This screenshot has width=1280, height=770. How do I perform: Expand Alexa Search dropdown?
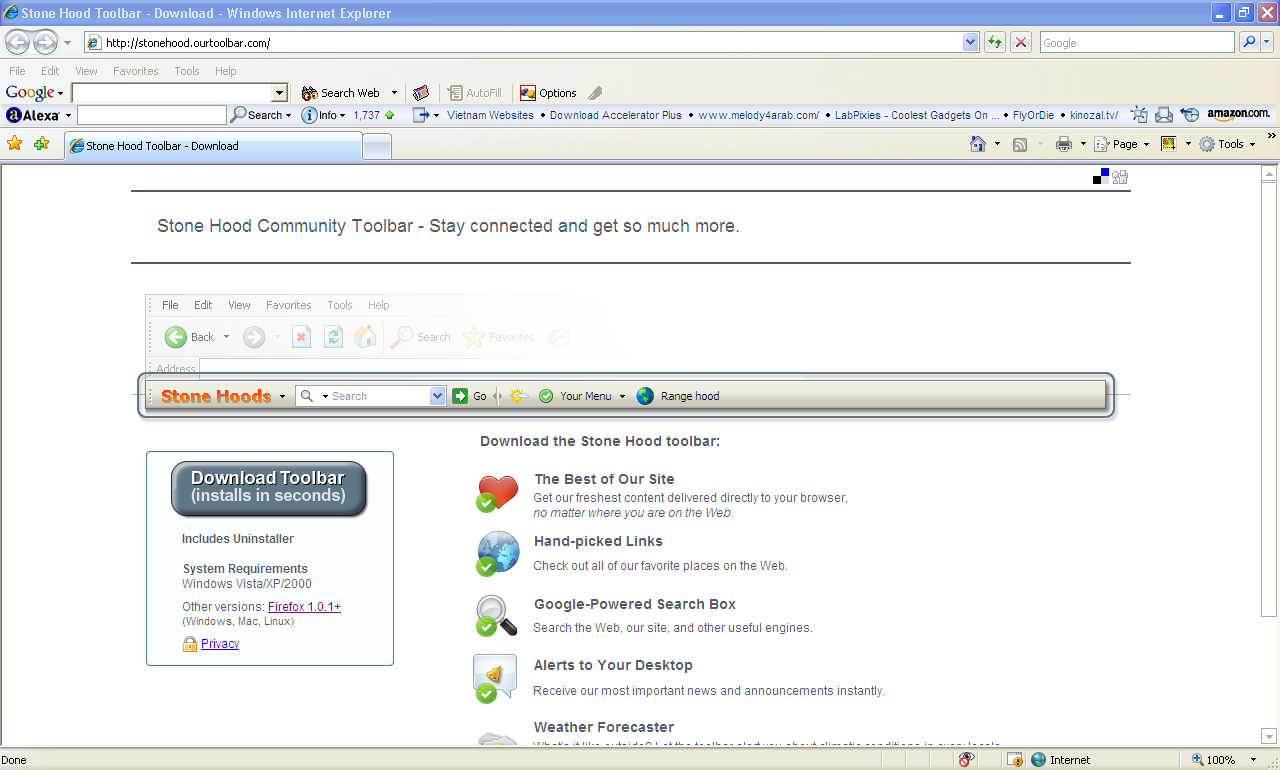point(288,115)
